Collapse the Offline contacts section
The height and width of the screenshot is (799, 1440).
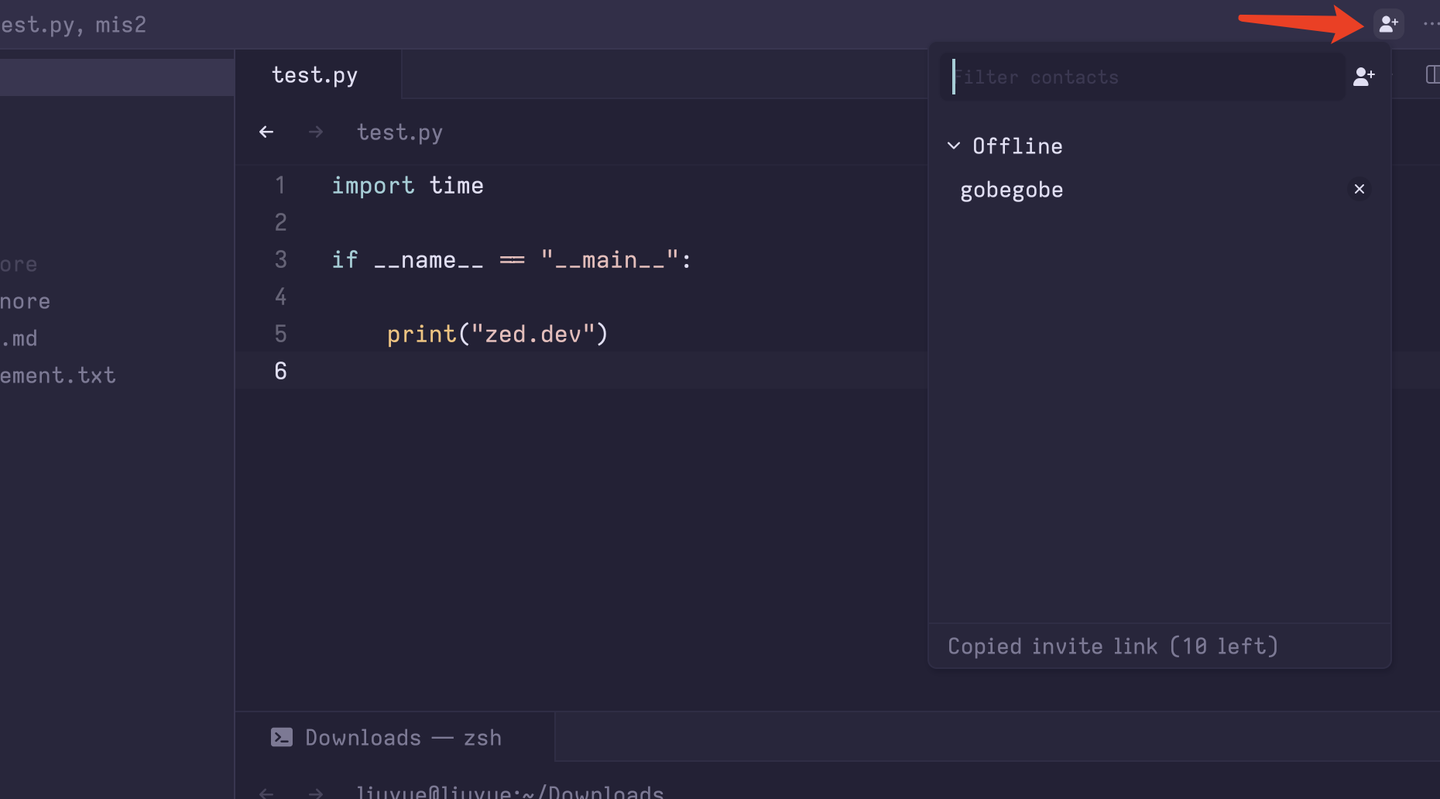[953, 145]
